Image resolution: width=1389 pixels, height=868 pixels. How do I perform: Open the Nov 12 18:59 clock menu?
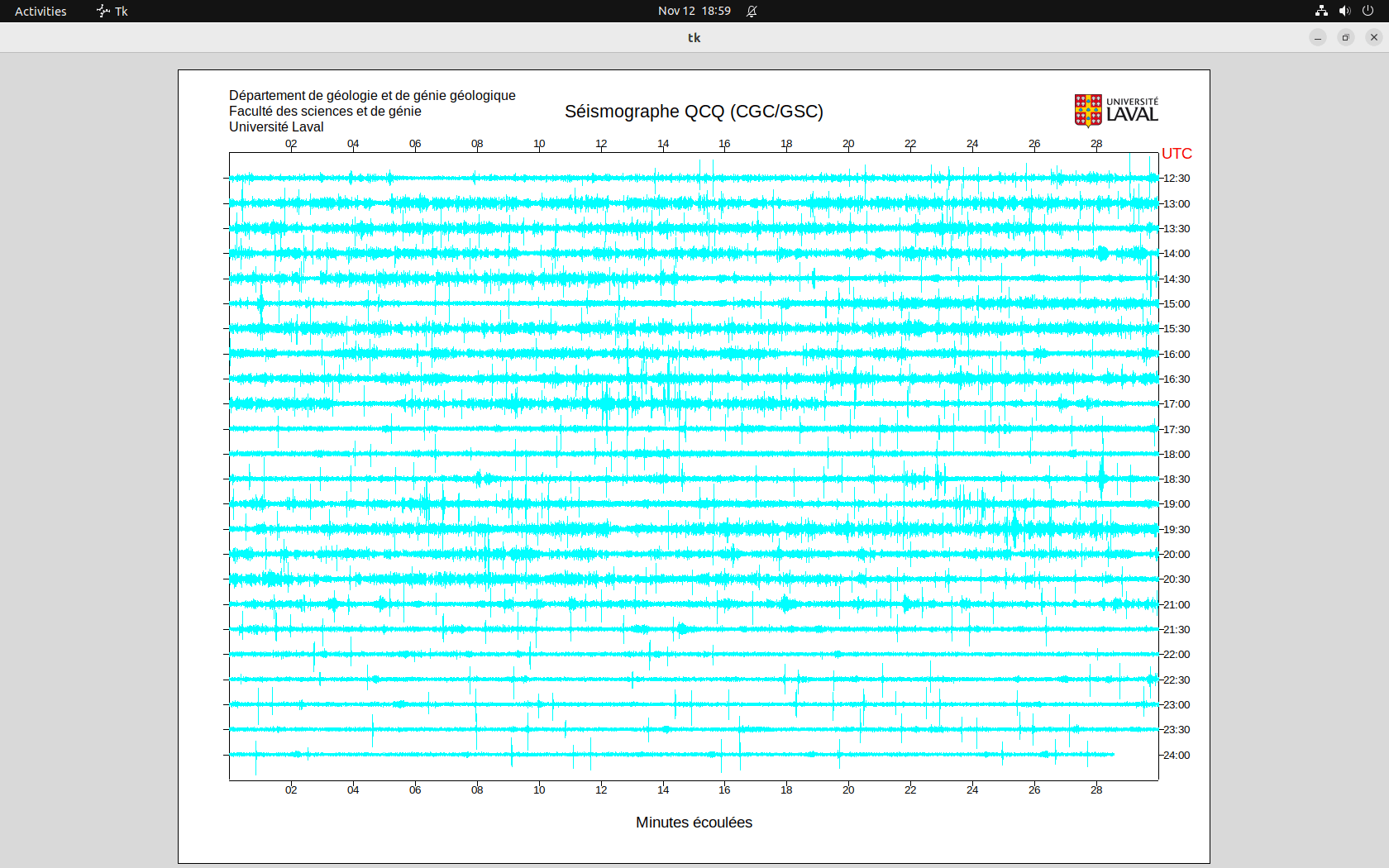tap(694, 11)
